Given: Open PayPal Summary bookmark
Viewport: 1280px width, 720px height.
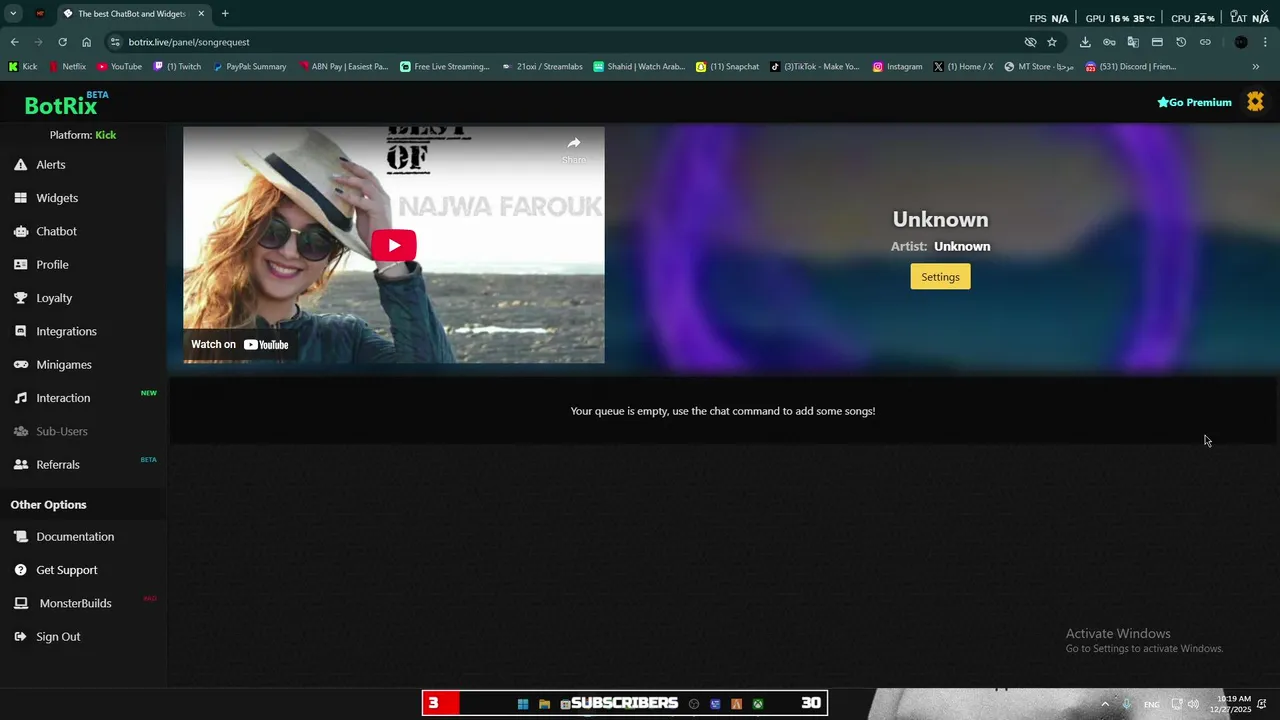Looking at the screenshot, I should 250,67.
